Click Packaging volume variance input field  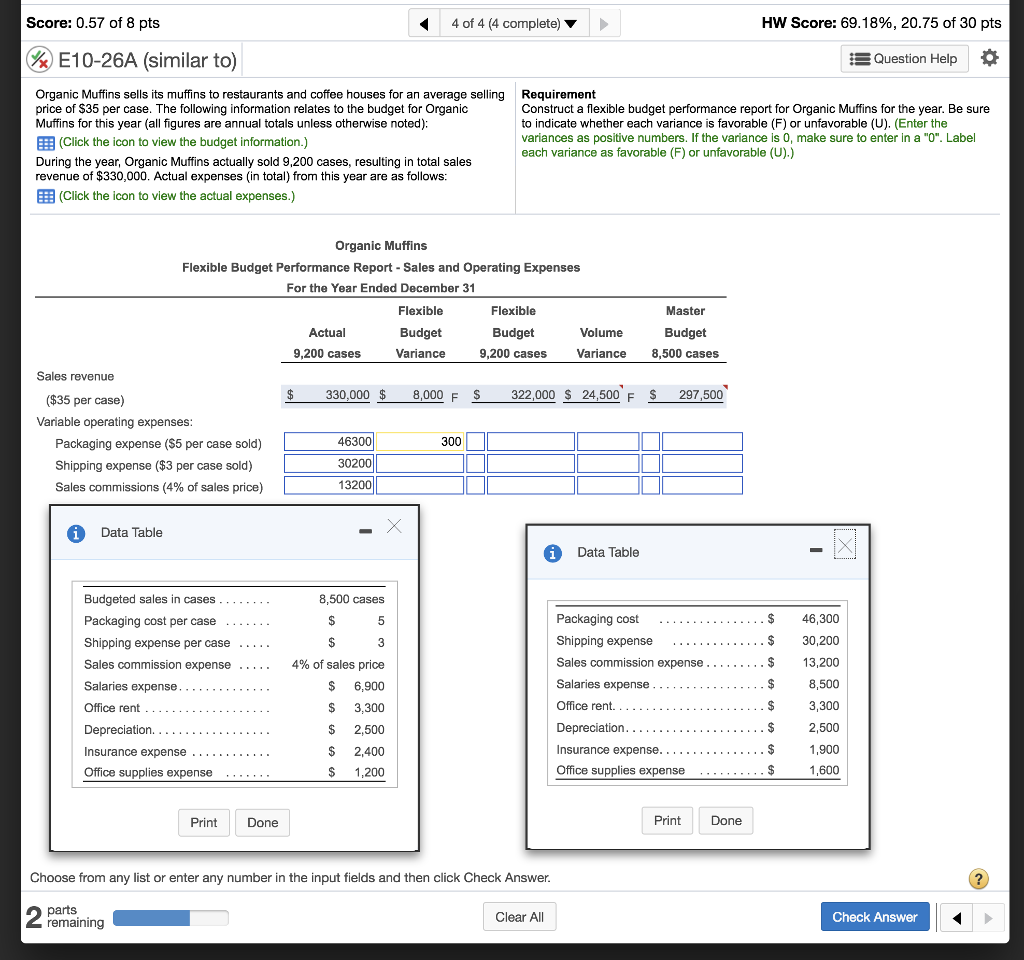[608, 441]
